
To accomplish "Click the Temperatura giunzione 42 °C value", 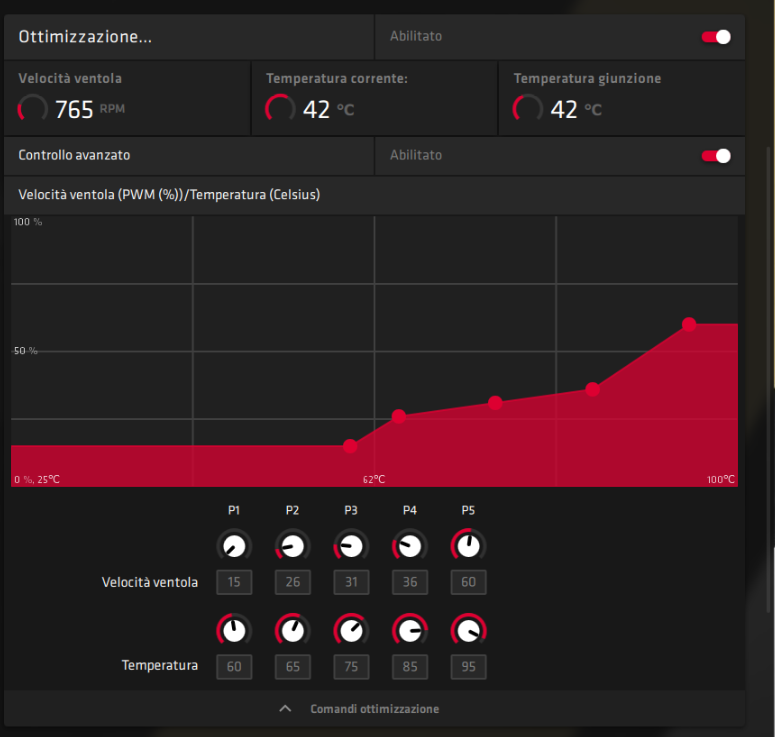I will pos(576,109).
